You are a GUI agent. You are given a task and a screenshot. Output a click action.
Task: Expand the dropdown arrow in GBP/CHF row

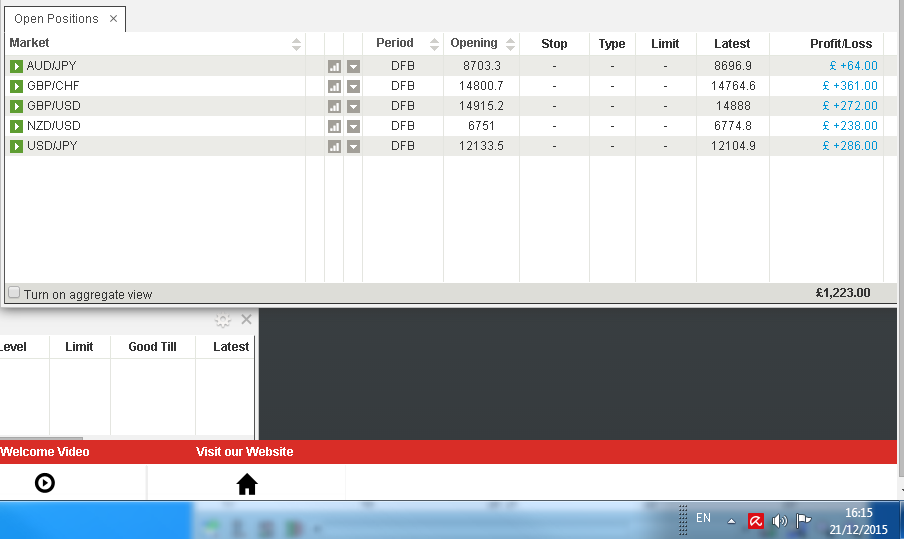(353, 86)
